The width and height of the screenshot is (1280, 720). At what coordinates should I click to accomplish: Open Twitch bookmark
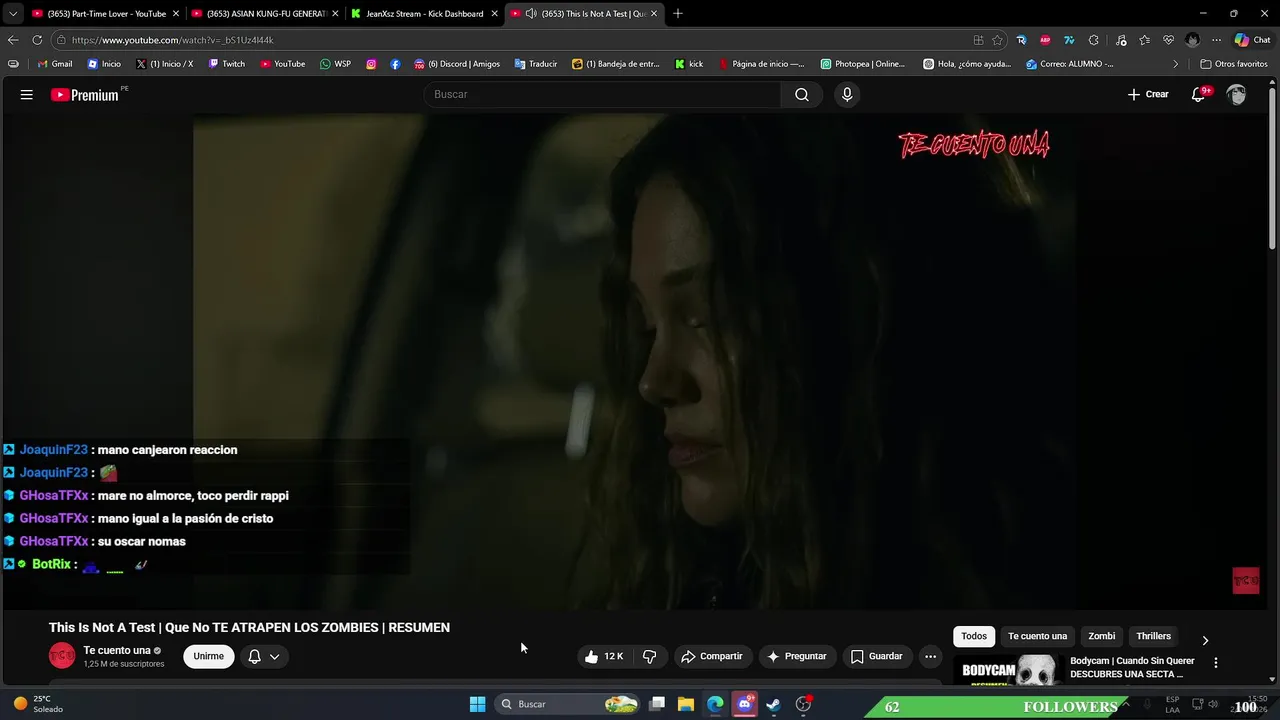(227, 64)
